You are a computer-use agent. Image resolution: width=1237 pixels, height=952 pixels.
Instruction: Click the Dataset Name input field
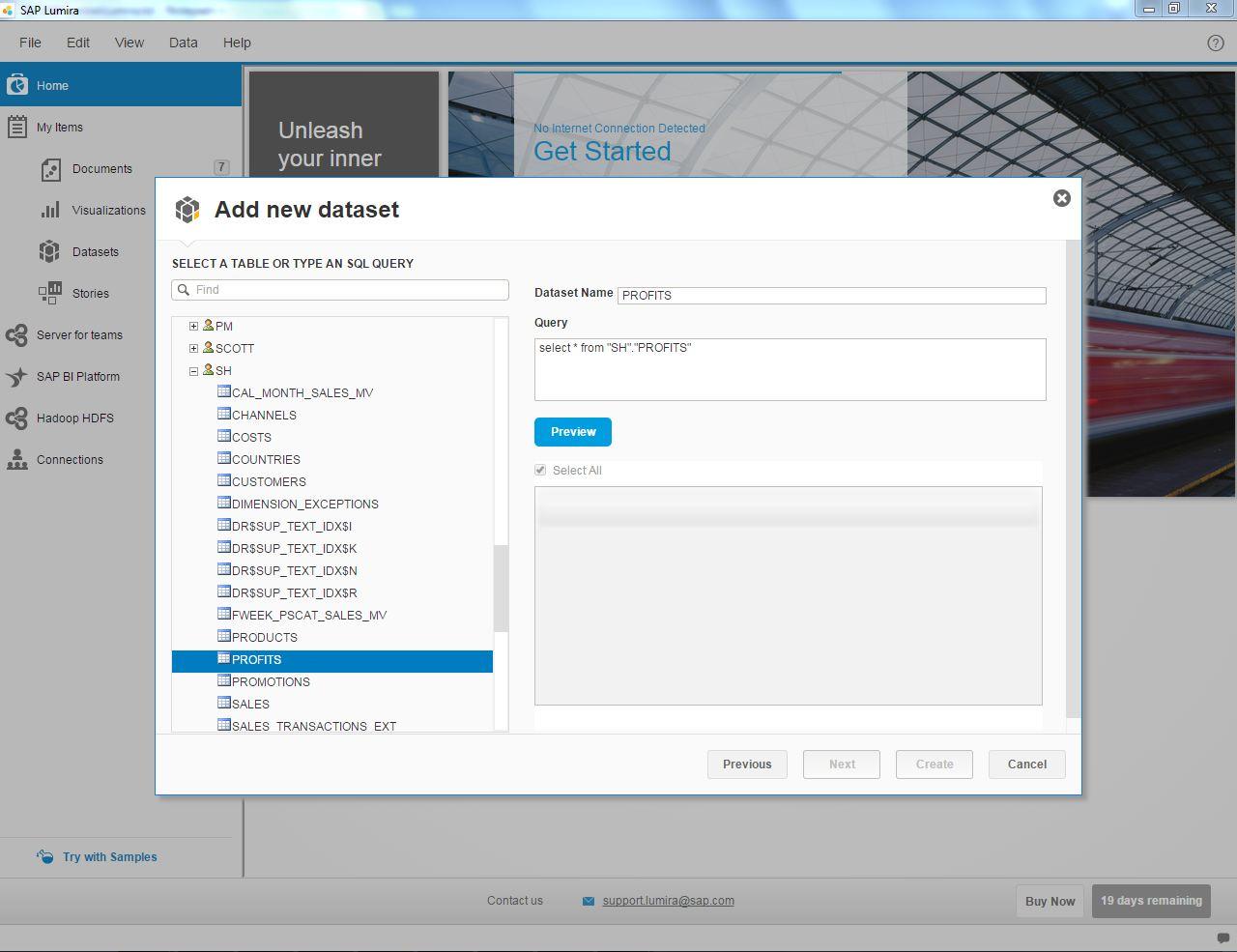pyautogui.click(x=831, y=296)
